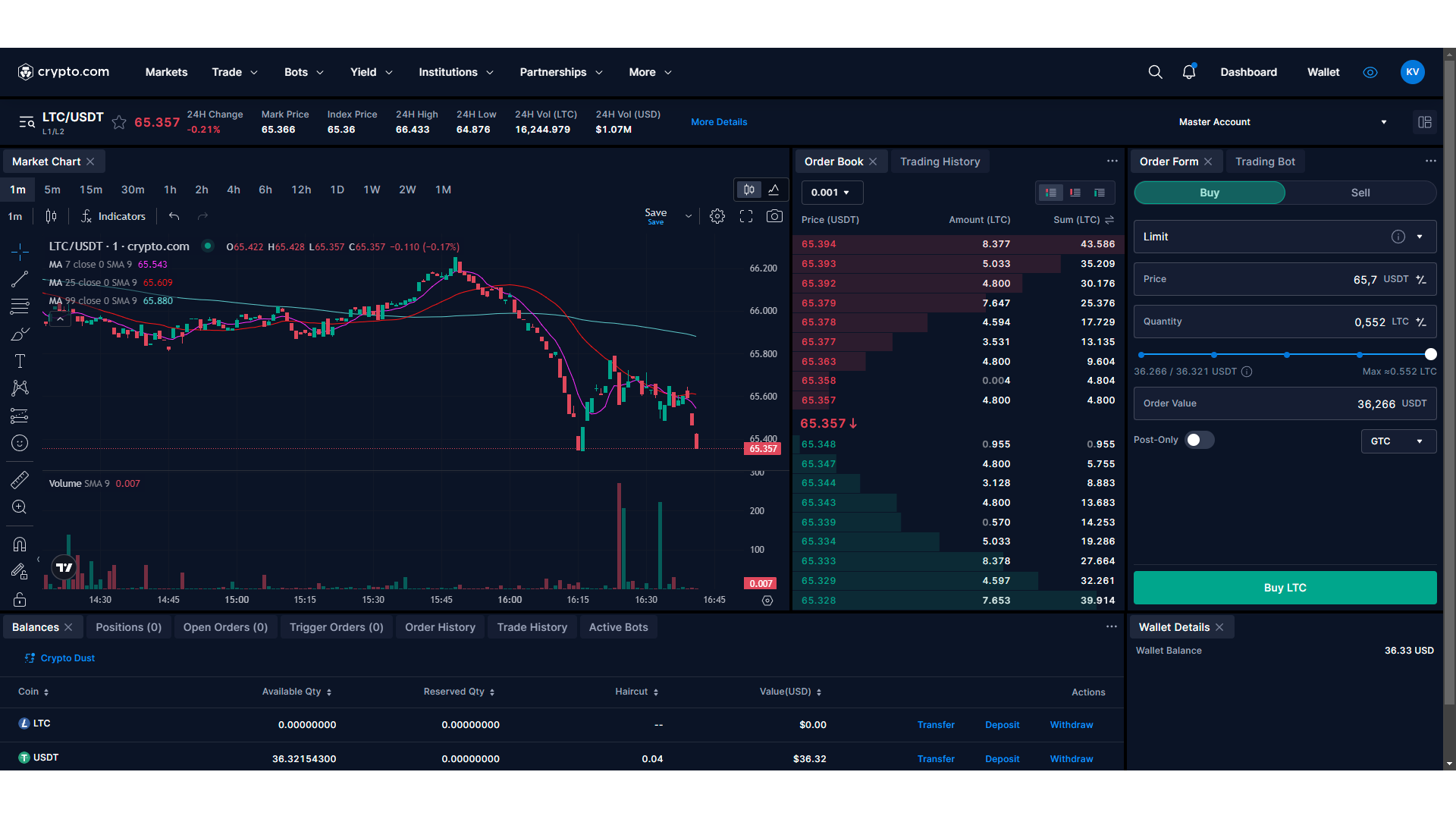Image resolution: width=1456 pixels, height=819 pixels.
Task: Show only the third order book layout
Action: [x=1100, y=193]
